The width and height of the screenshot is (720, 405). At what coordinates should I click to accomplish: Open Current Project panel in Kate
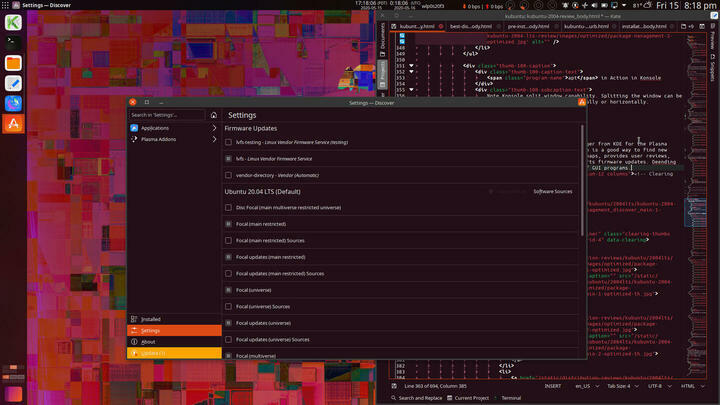point(468,398)
